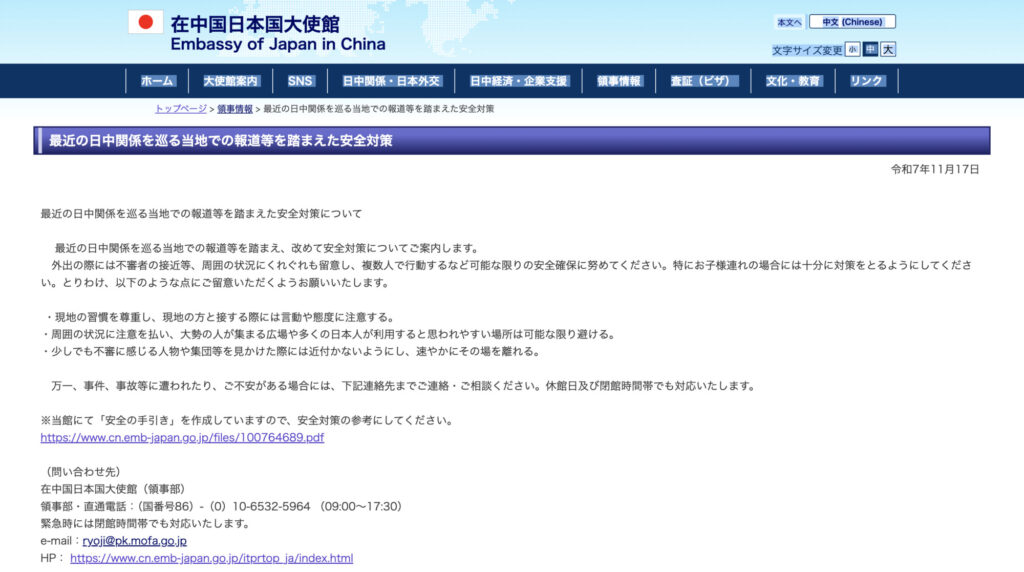The width and height of the screenshot is (1024, 572).
Task: Set text size to small (小)
Action: (x=852, y=49)
